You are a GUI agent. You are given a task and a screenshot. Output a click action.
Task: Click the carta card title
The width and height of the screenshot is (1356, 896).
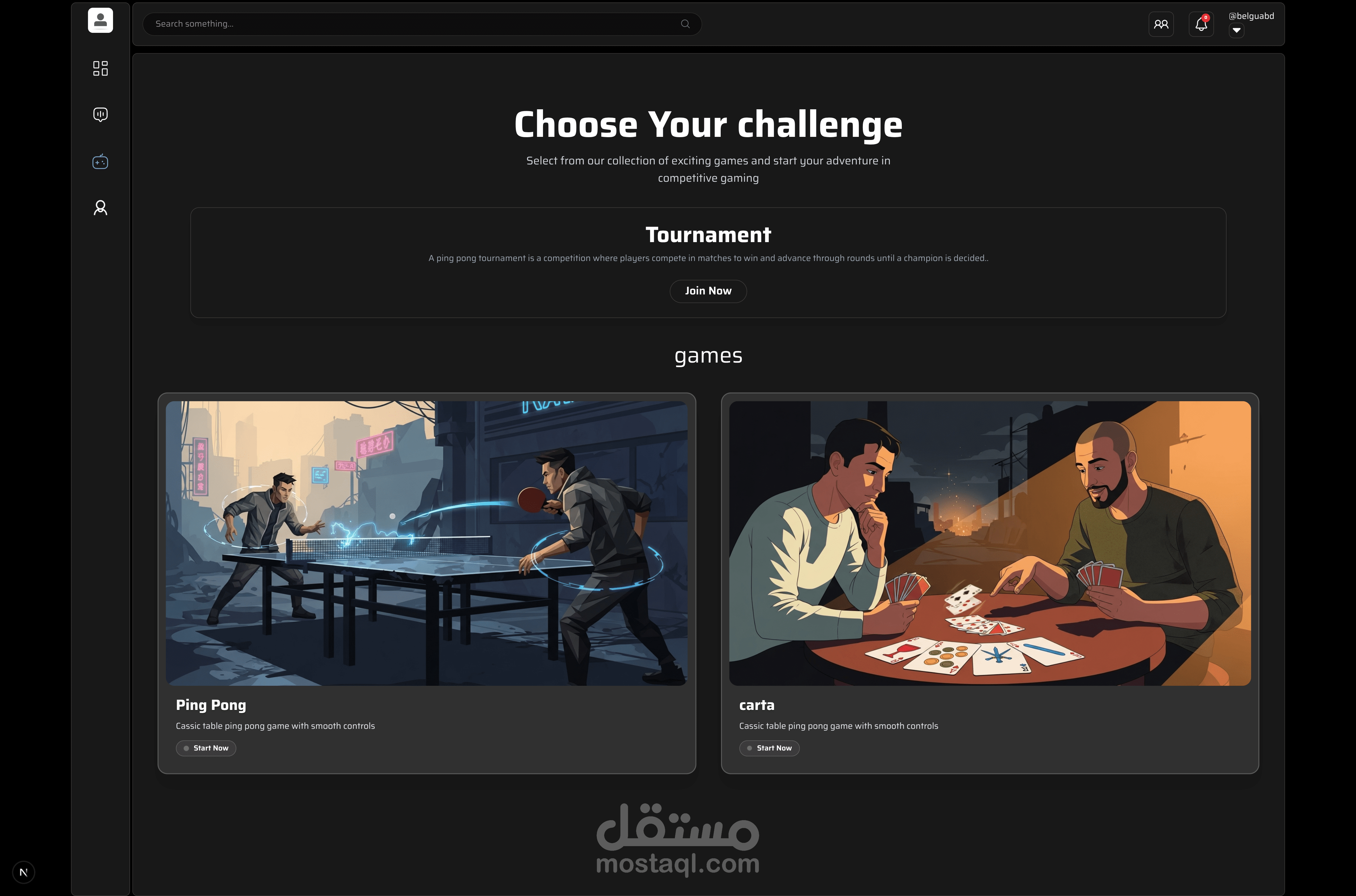click(757, 705)
